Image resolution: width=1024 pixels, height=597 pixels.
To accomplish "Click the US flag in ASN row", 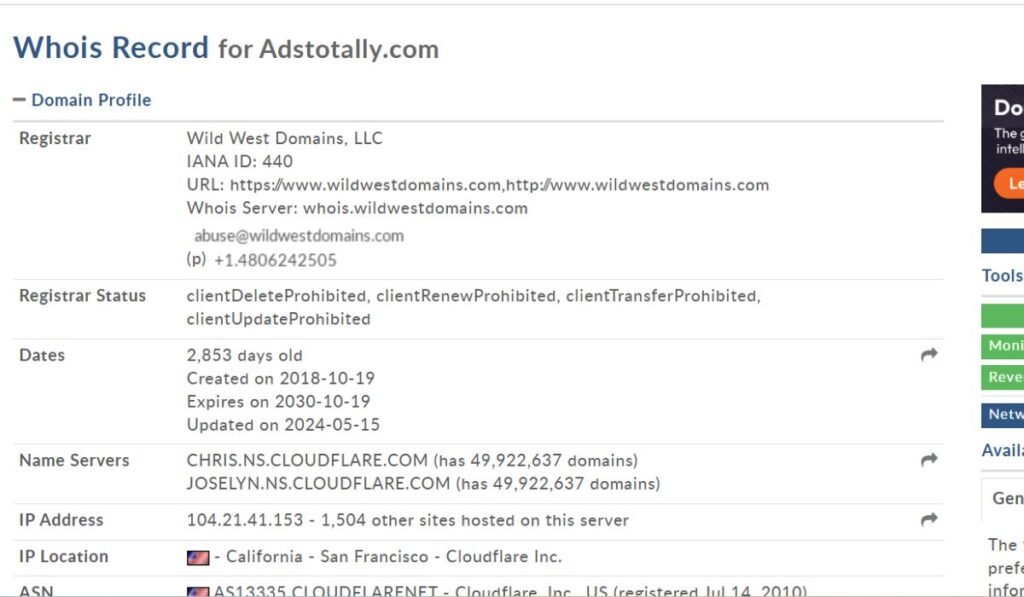I will coord(198,592).
